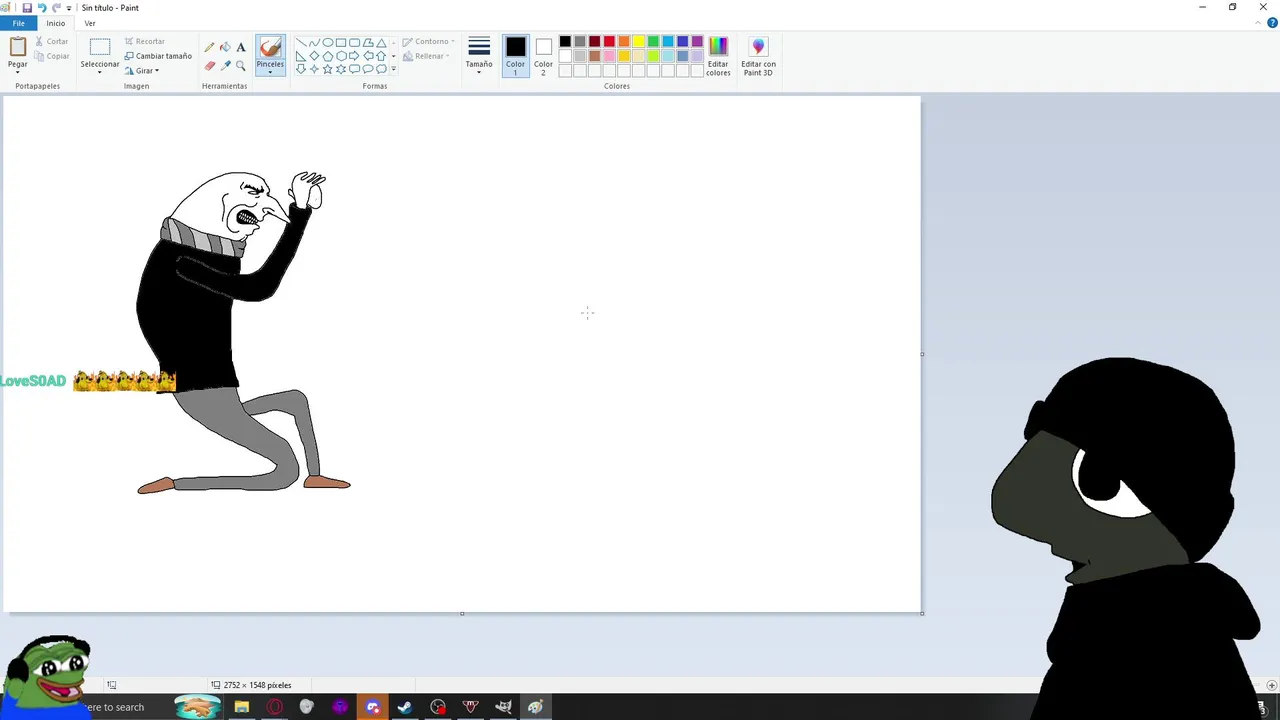Screen dimensions: 1280x720
Task: Open Editar colores dialog
Action: click(718, 56)
